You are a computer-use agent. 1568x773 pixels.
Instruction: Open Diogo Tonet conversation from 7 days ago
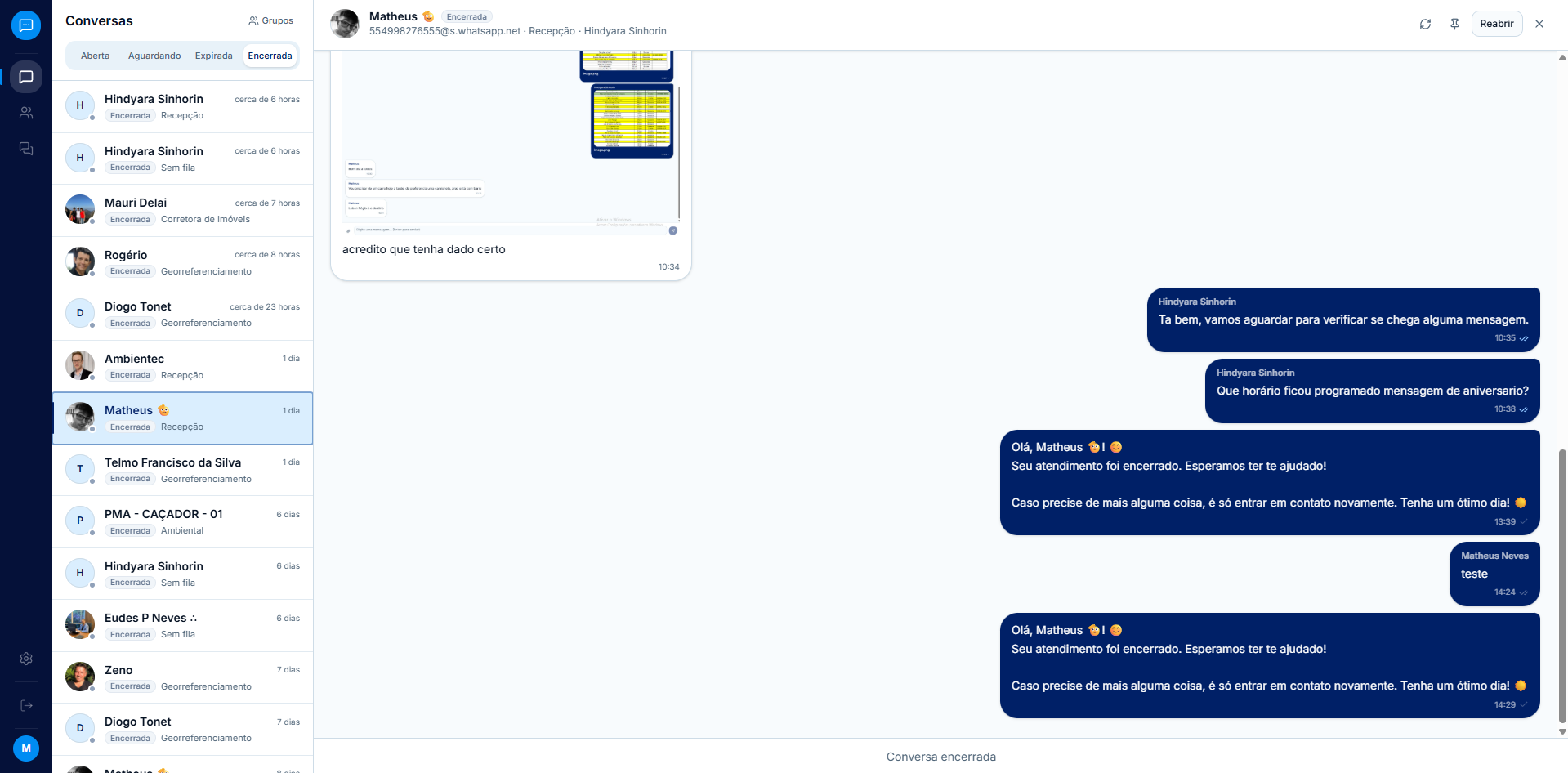(x=183, y=729)
